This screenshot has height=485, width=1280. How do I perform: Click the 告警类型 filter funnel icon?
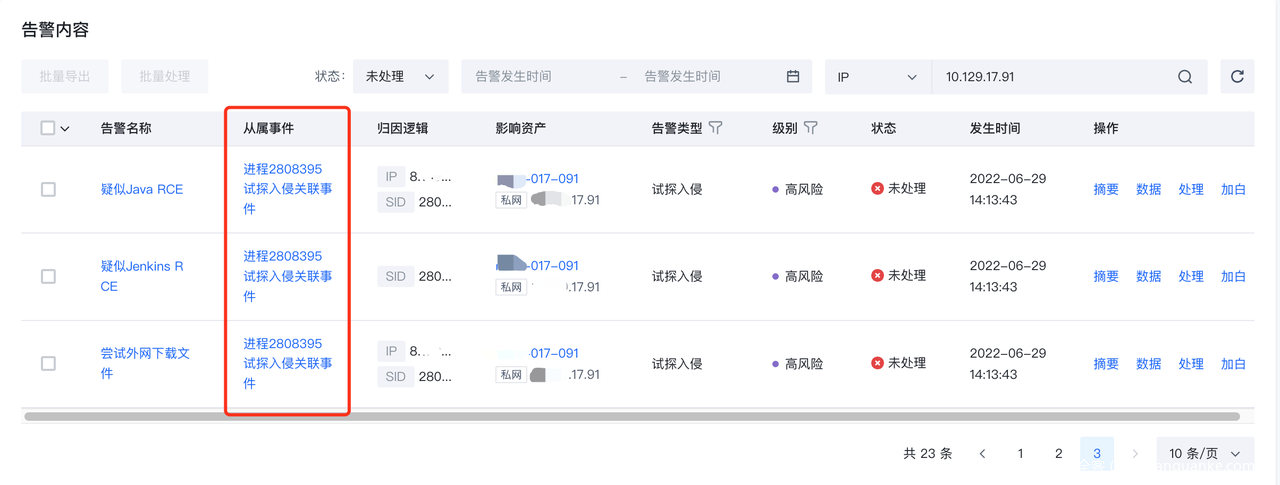(x=715, y=128)
